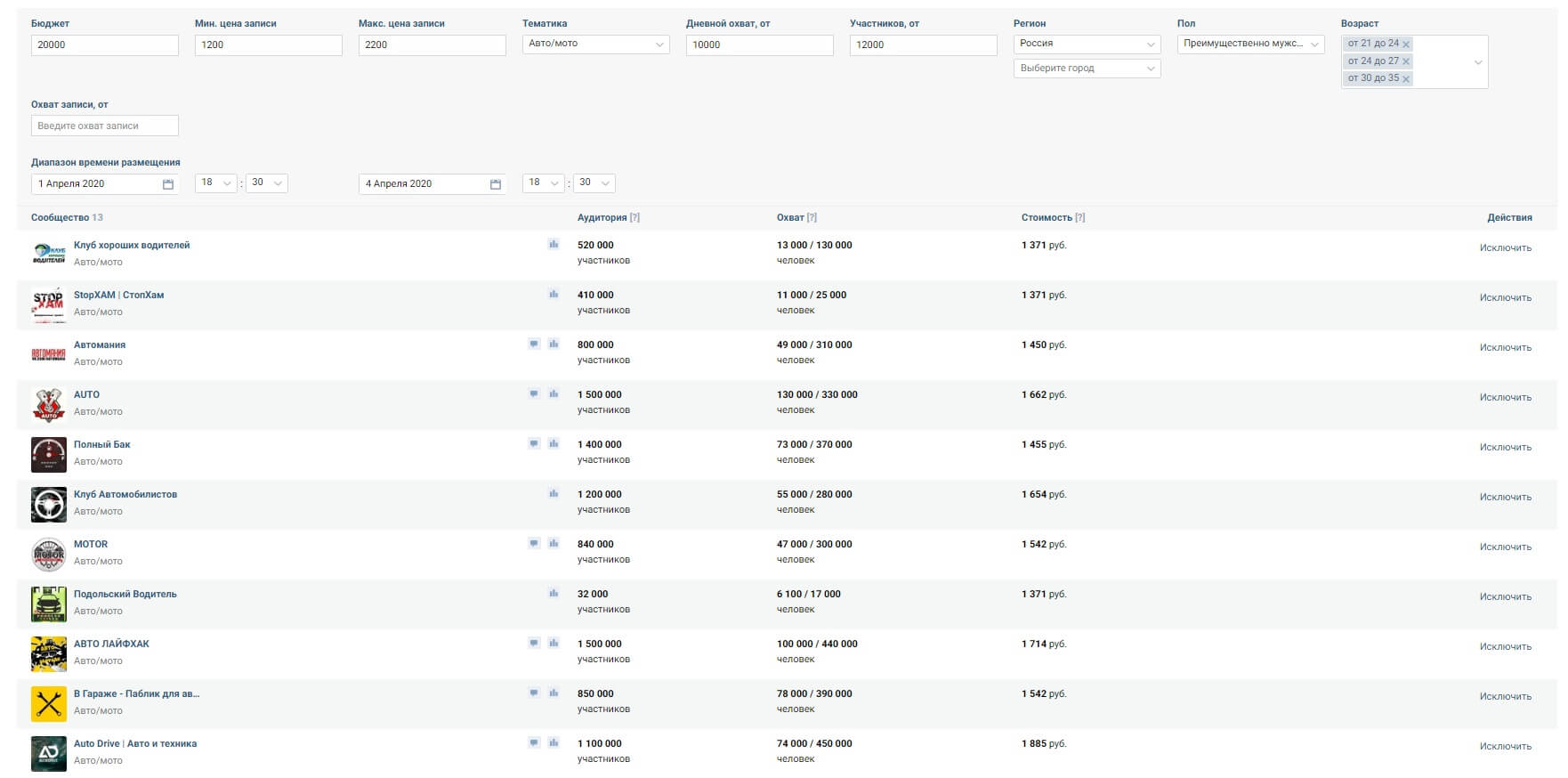Open the Тематика dropdown showing Авто/мото
The height and width of the screenshot is (778, 1568).
coord(596,45)
